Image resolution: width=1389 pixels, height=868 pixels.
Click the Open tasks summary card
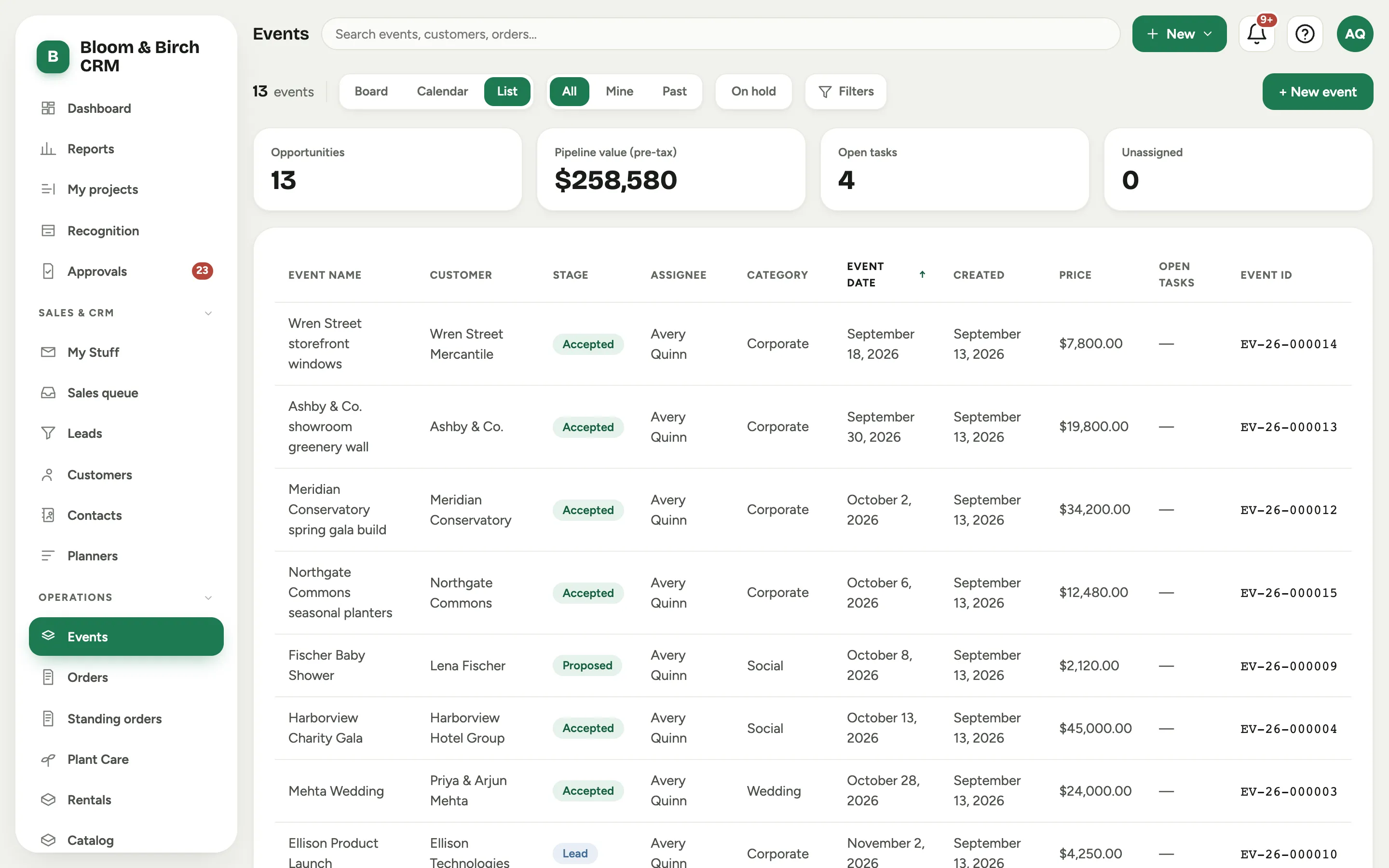[x=954, y=169]
